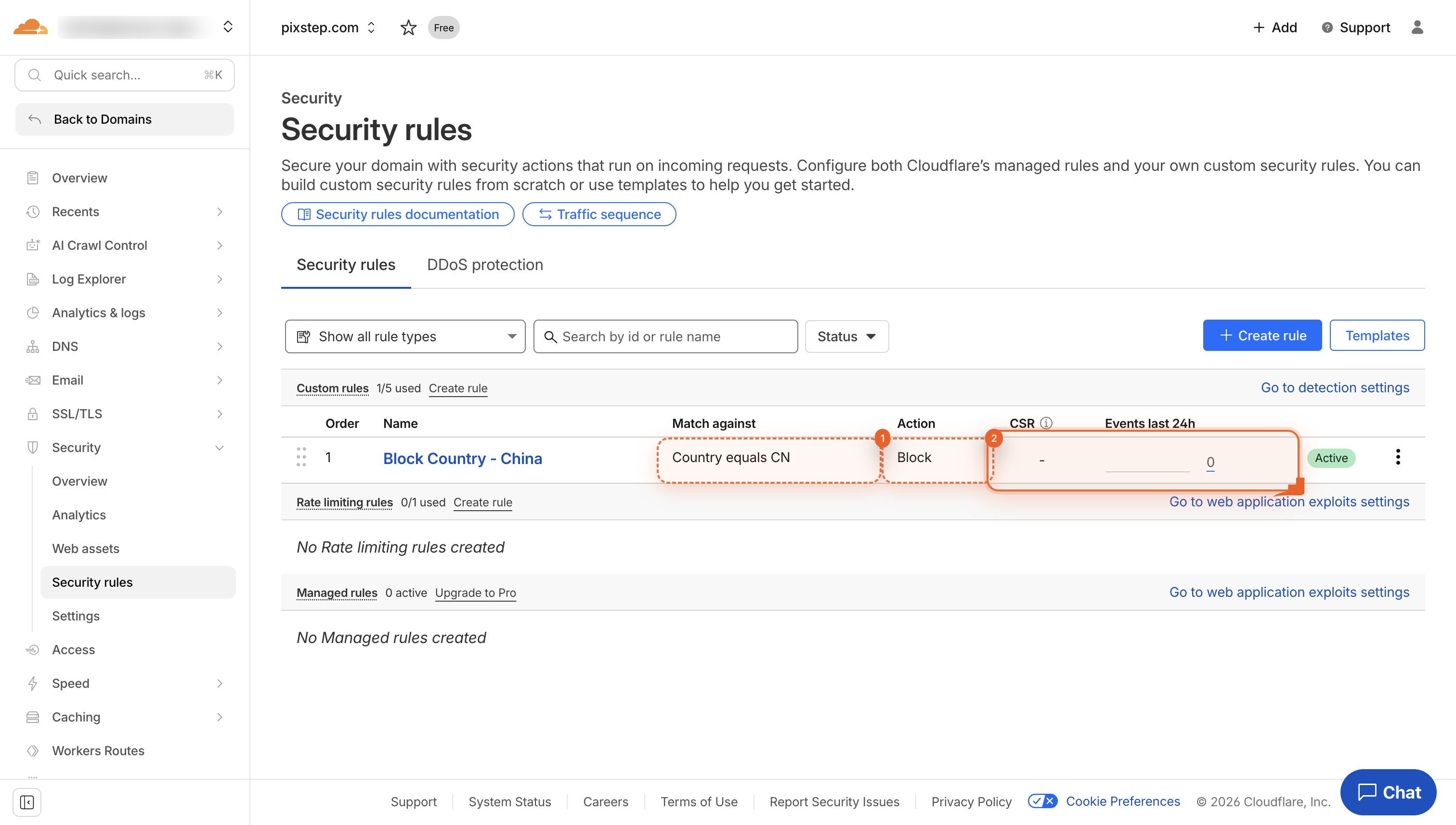Select Analytics under Security in sidebar
Viewport: 1456px width, 825px height.
tap(79, 515)
